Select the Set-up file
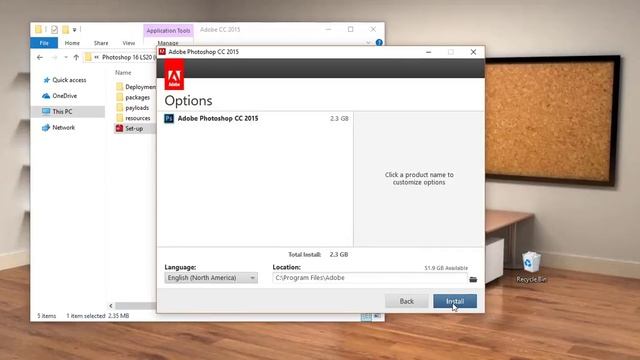Screen dimensions: 640x360 tap(135, 128)
